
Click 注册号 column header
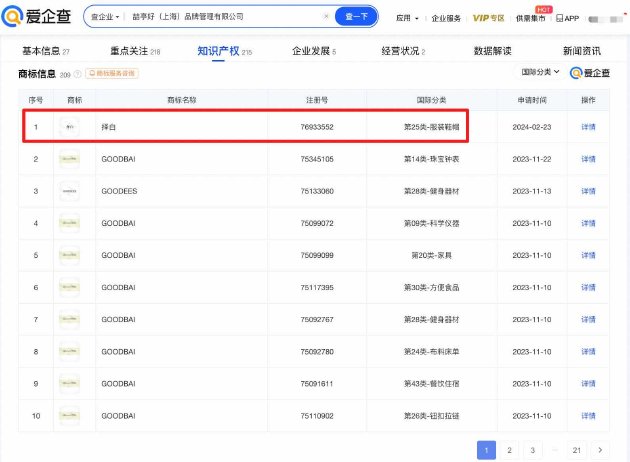click(x=317, y=100)
